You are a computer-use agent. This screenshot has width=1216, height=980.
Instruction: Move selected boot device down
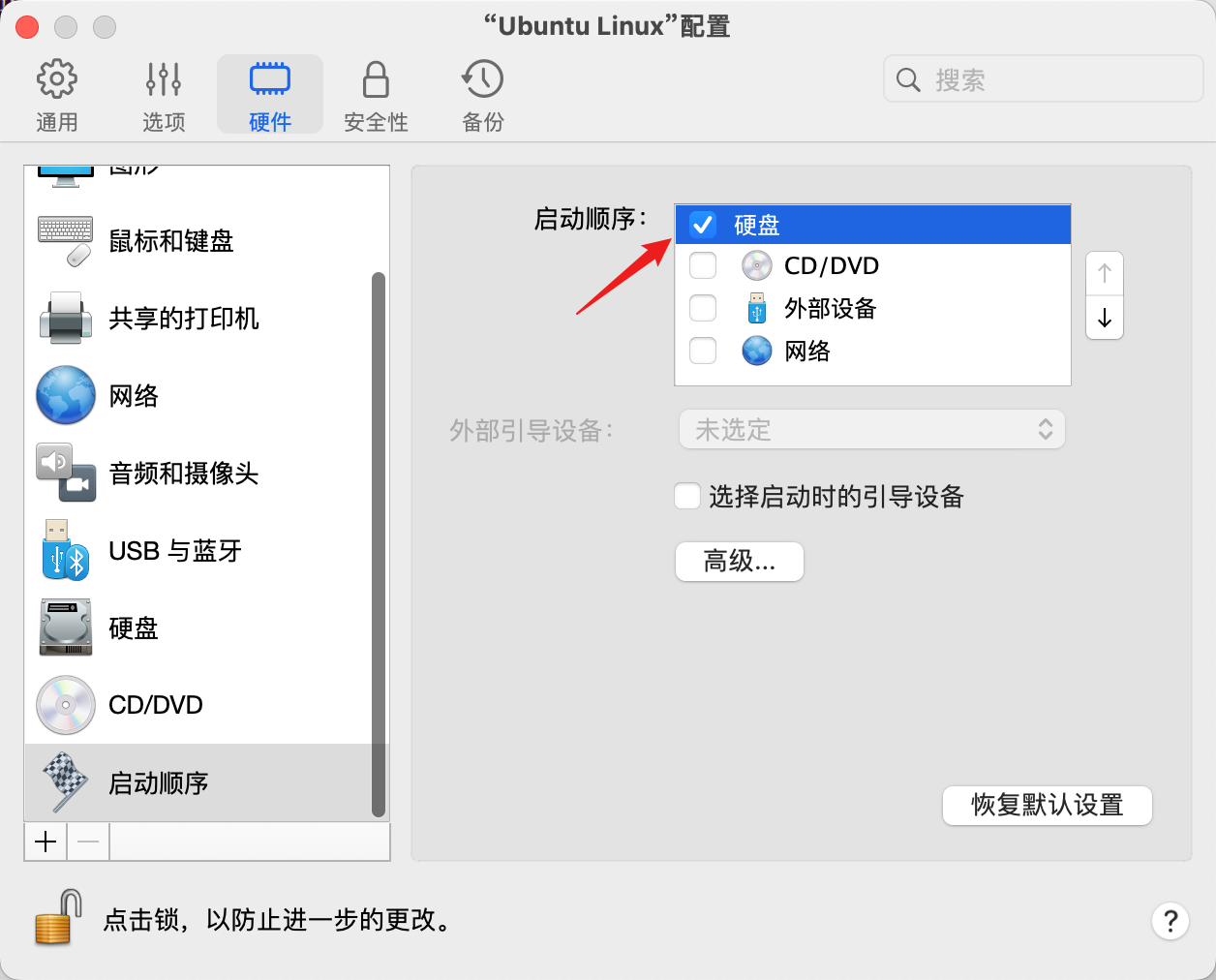point(1105,319)
